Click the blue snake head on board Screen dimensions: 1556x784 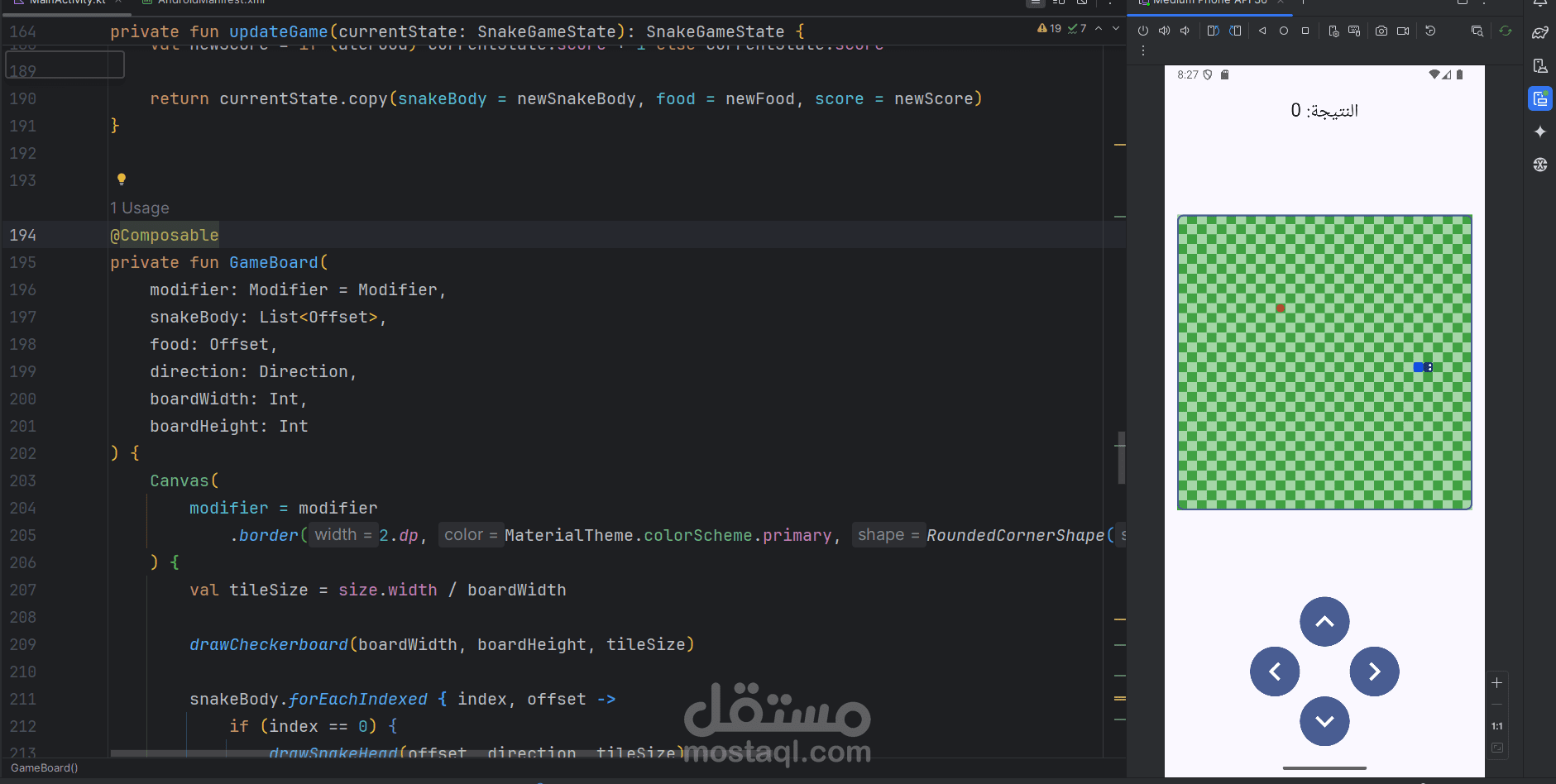point(1428,367)
